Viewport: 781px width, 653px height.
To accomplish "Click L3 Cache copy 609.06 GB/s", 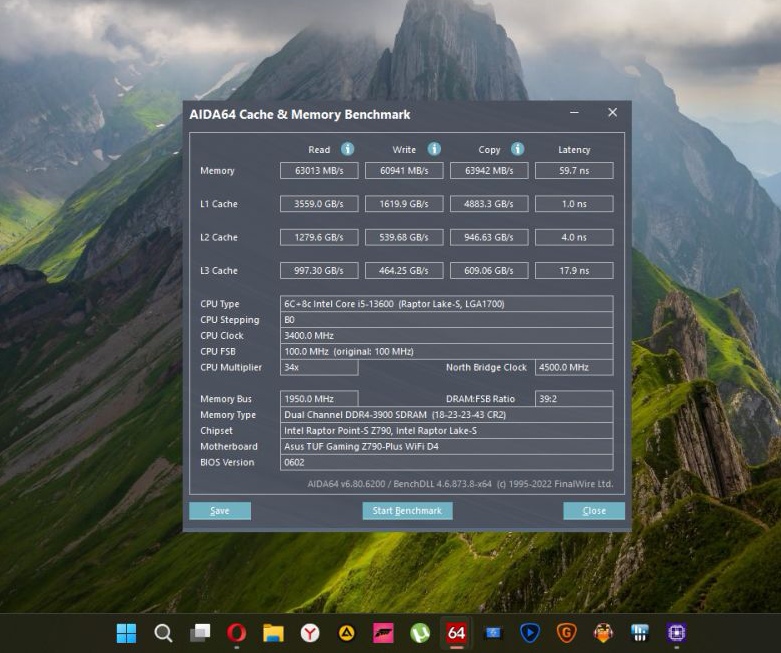I will coord(489,270).
